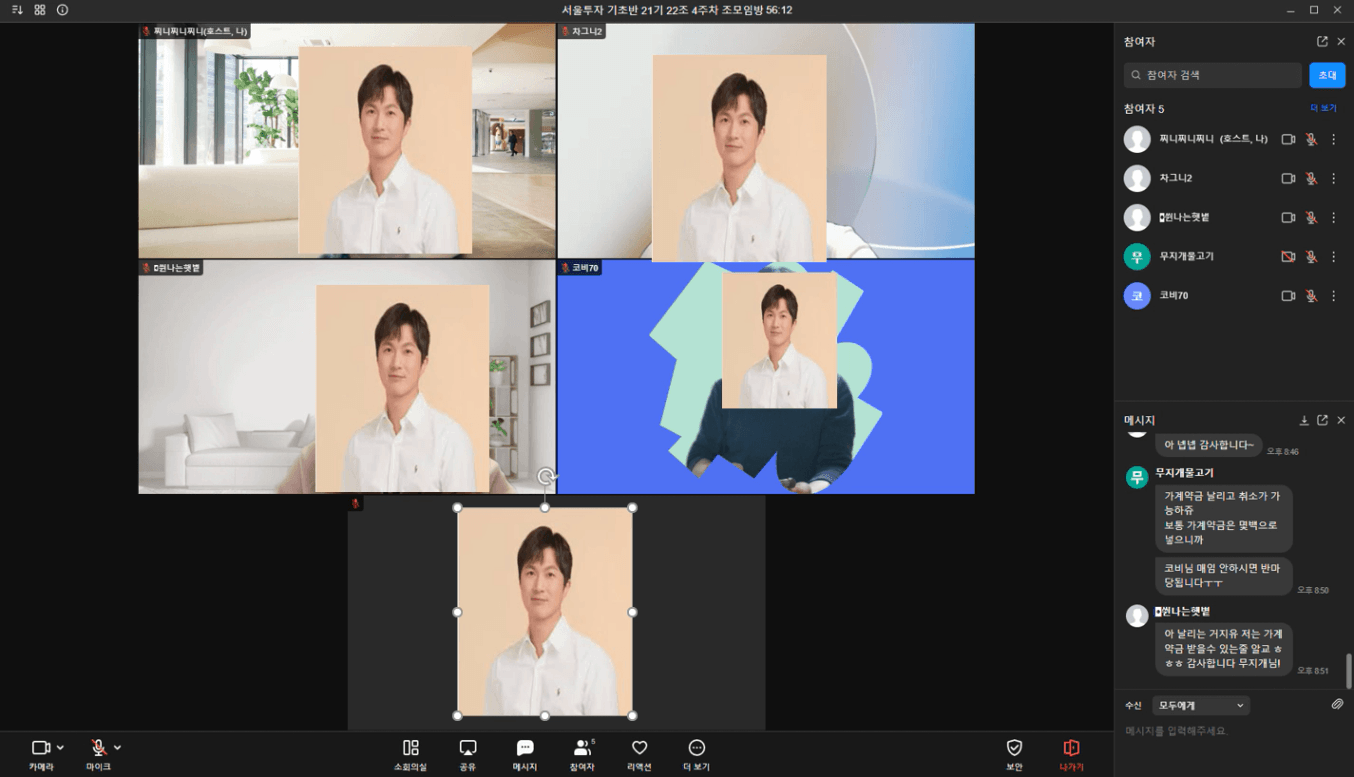This screenshot has height=777, width=1354.
Task: Expand the camera options arrow
Action: [x=61, y=748]
